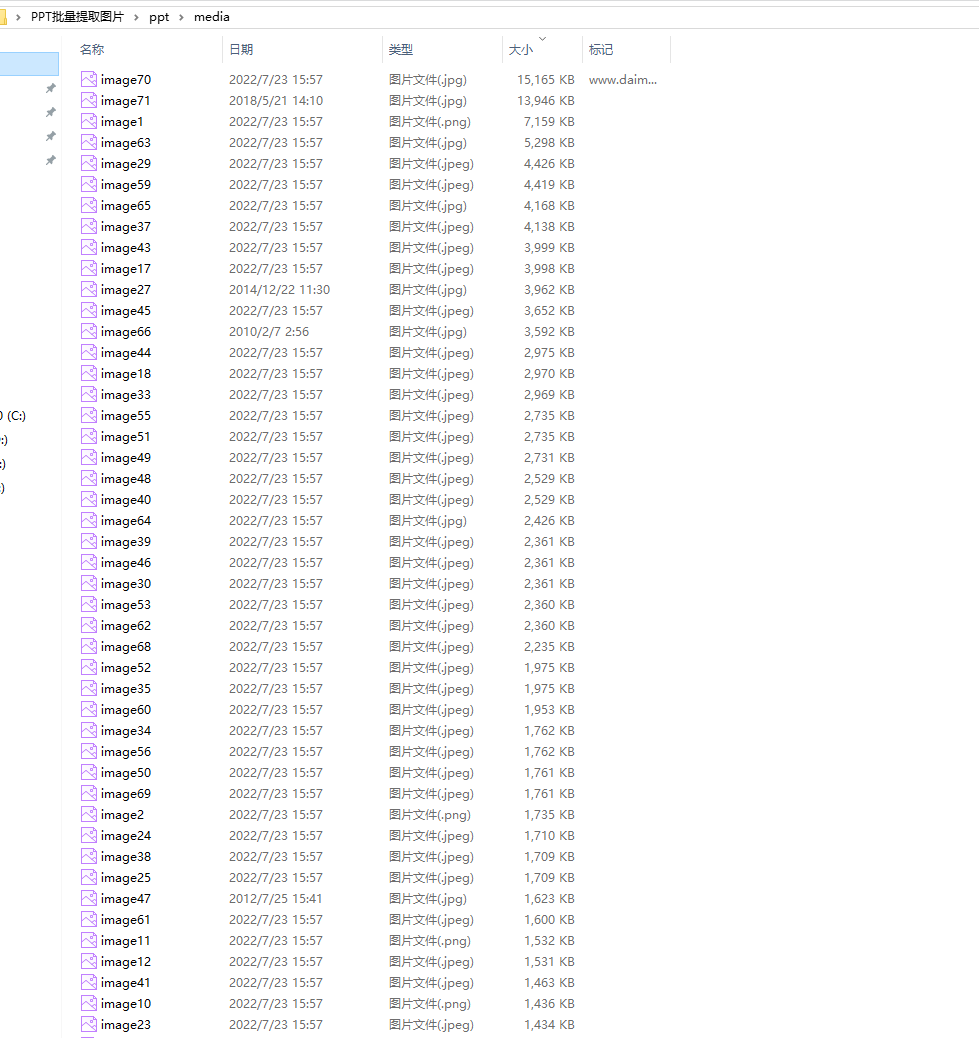979x1038 pixels.
Task: Select file name image50
Action: click(126, 773)
